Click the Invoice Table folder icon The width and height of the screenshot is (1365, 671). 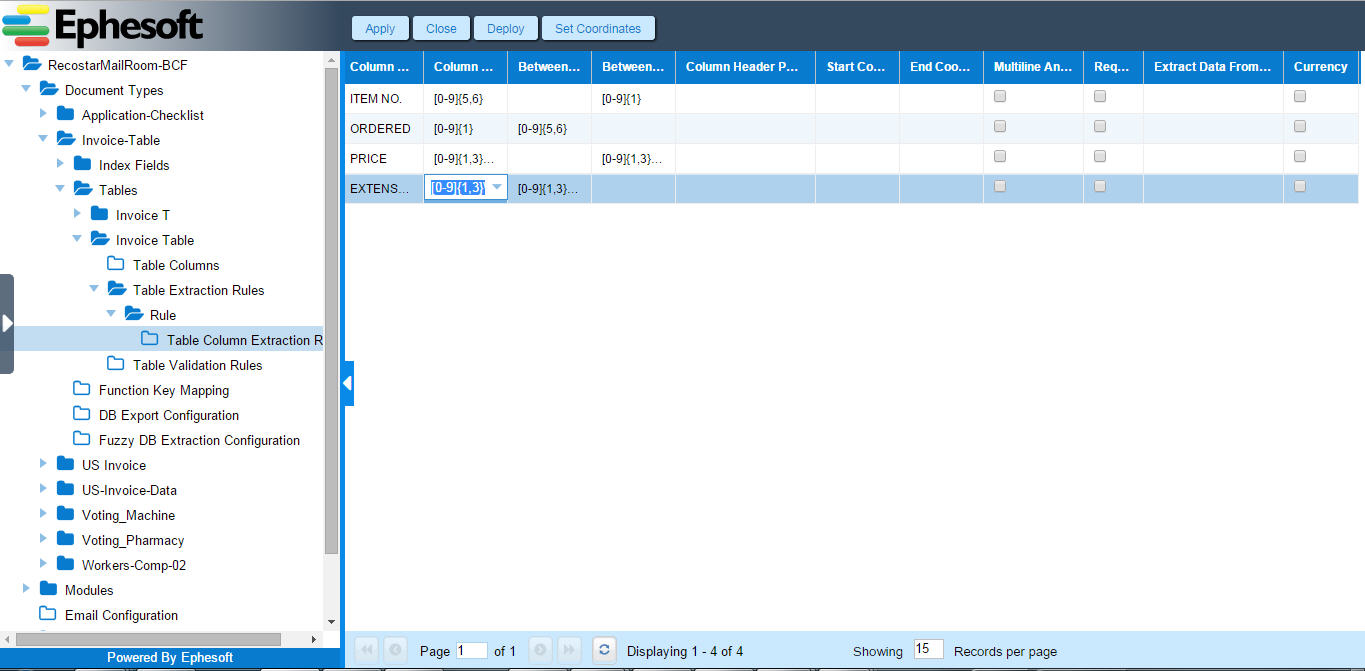100,240
